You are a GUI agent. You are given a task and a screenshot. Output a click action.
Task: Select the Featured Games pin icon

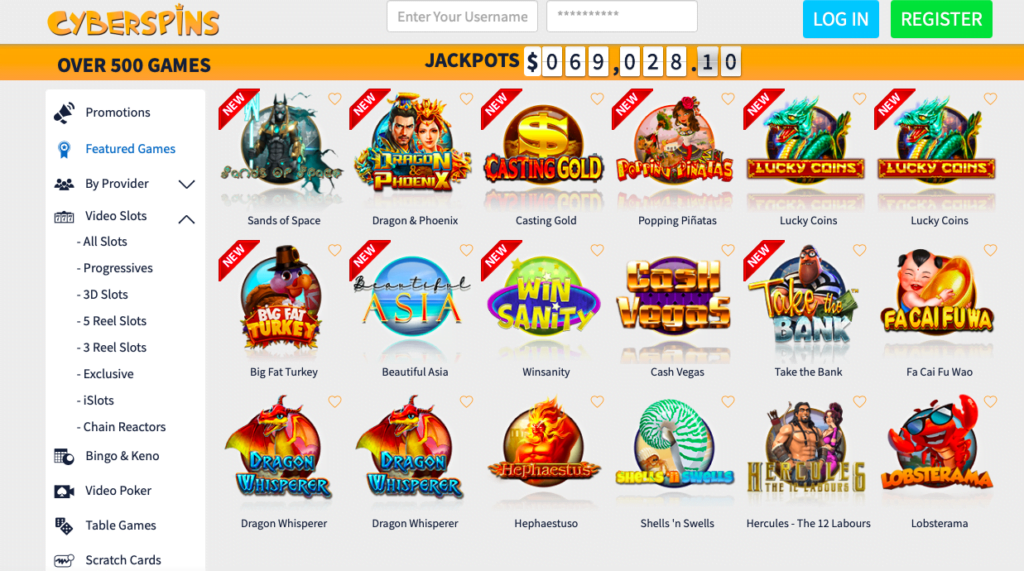64,150
